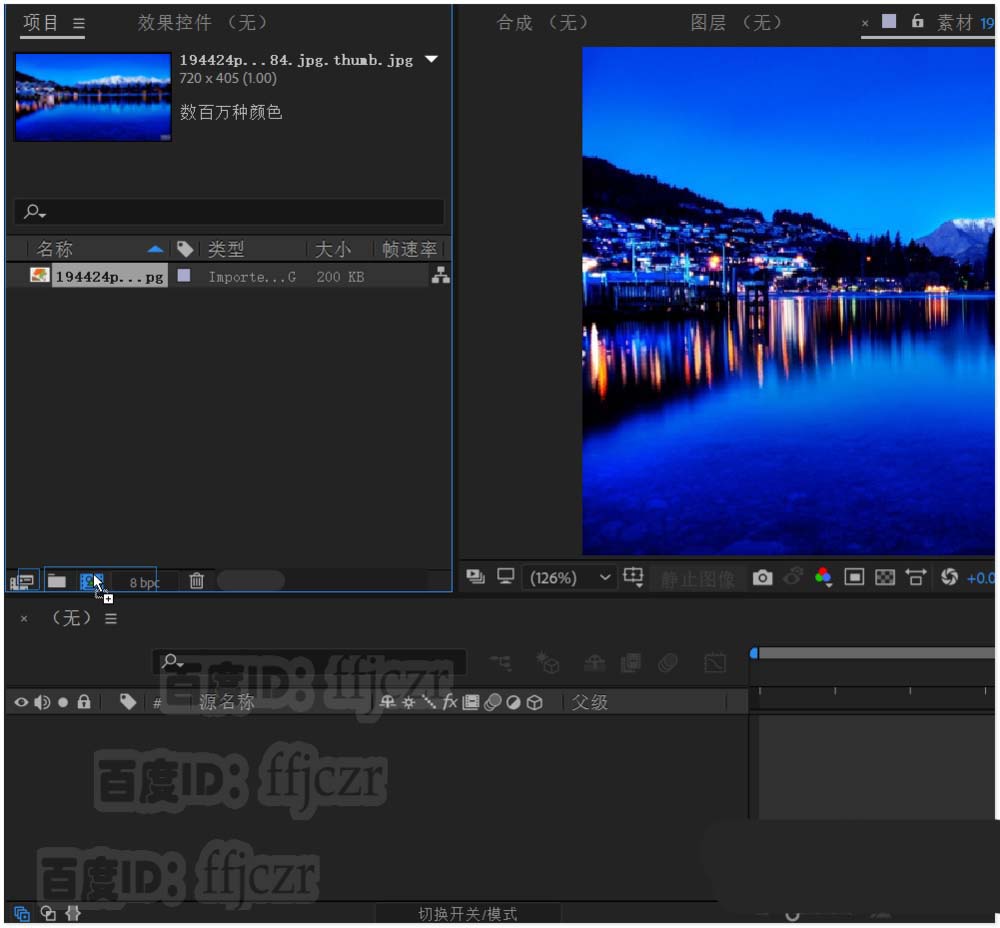Click the video eye column header in timeline
1000x928 pixels.
click(21, 702)
